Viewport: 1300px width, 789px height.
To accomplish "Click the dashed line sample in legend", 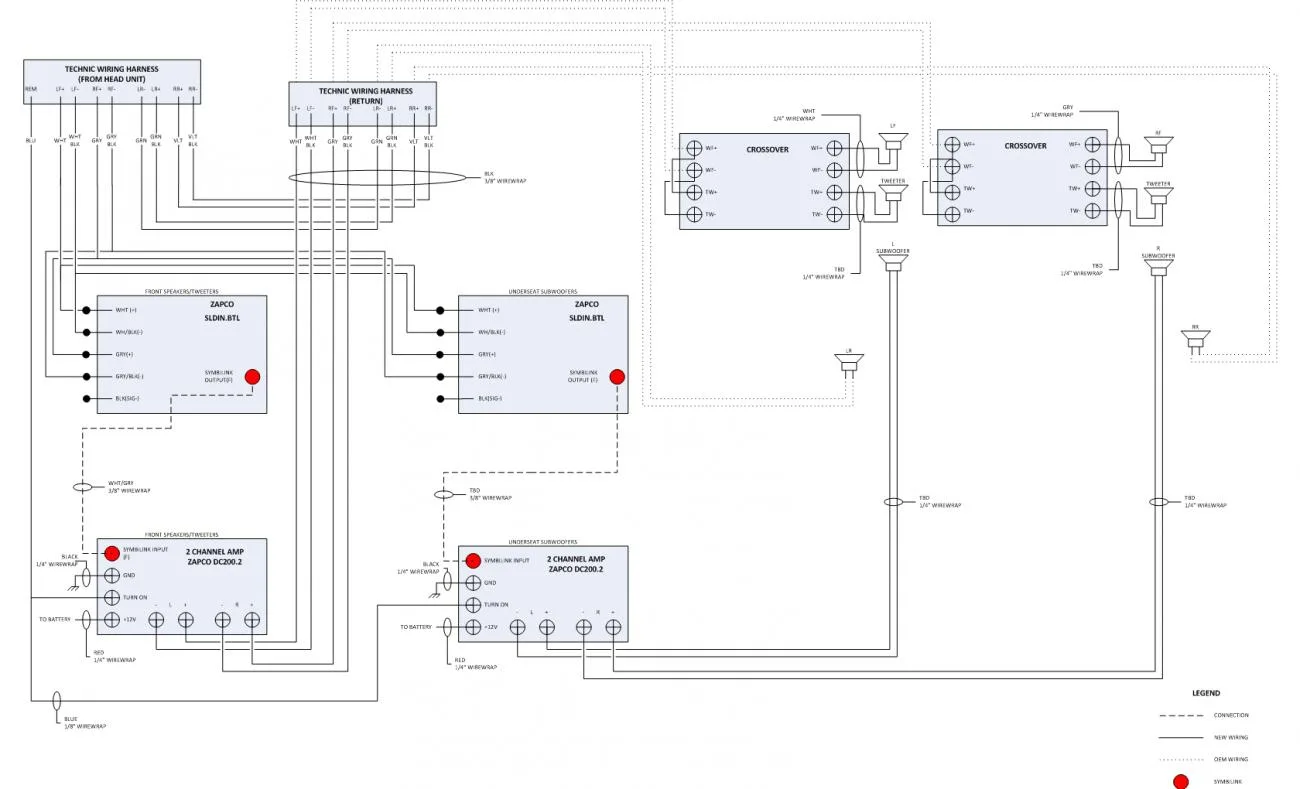I will (1181, 715).
